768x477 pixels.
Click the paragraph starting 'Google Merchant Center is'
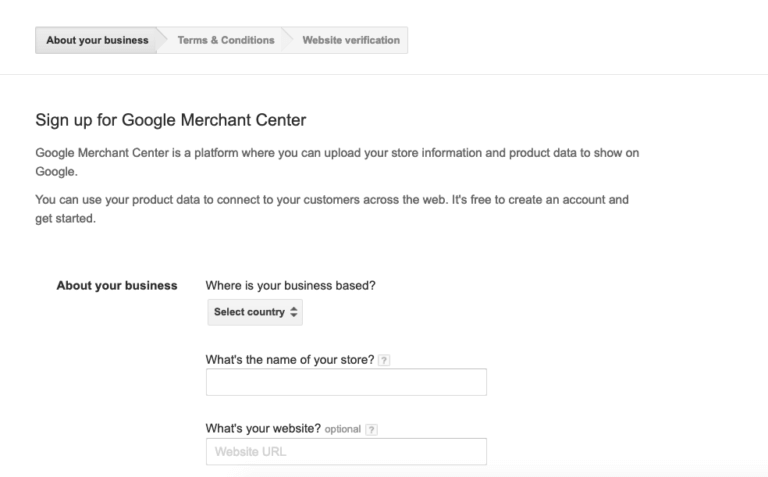point(337,162)
